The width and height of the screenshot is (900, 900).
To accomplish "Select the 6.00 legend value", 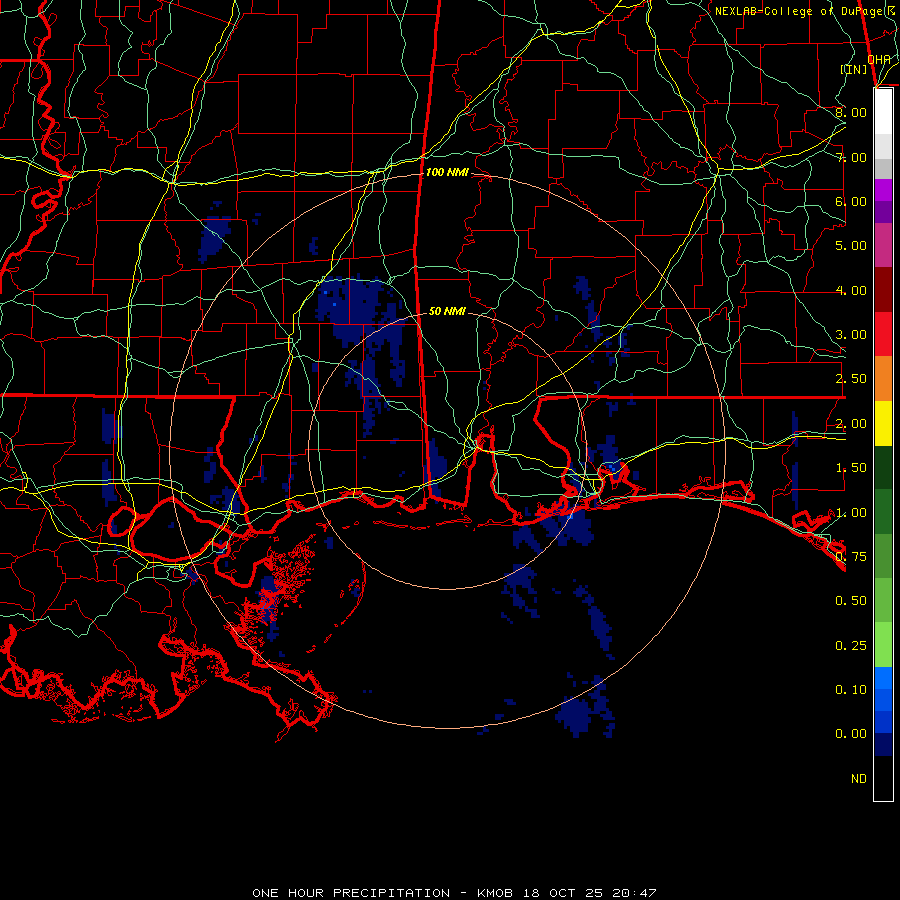I will [x=851, y=201].
